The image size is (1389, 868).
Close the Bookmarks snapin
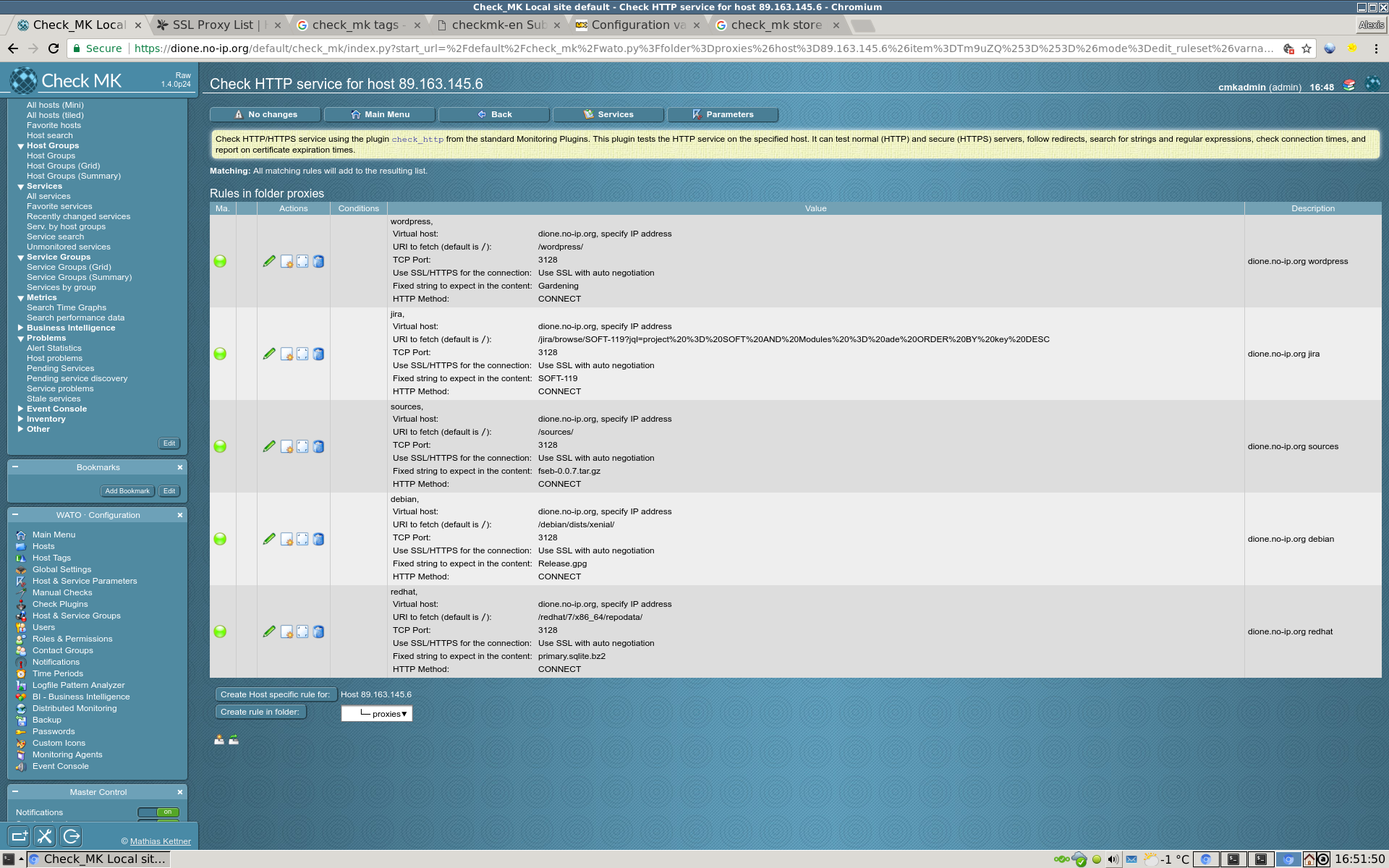[180, 467]
